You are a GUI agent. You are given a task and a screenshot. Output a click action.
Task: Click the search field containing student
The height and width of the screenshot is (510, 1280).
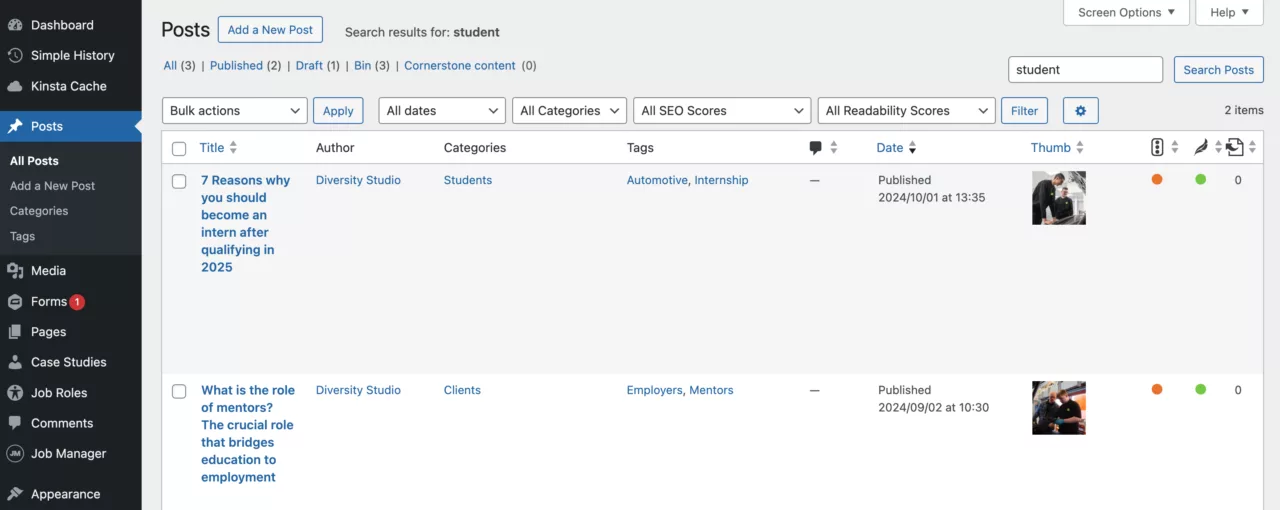point(1085,70)
